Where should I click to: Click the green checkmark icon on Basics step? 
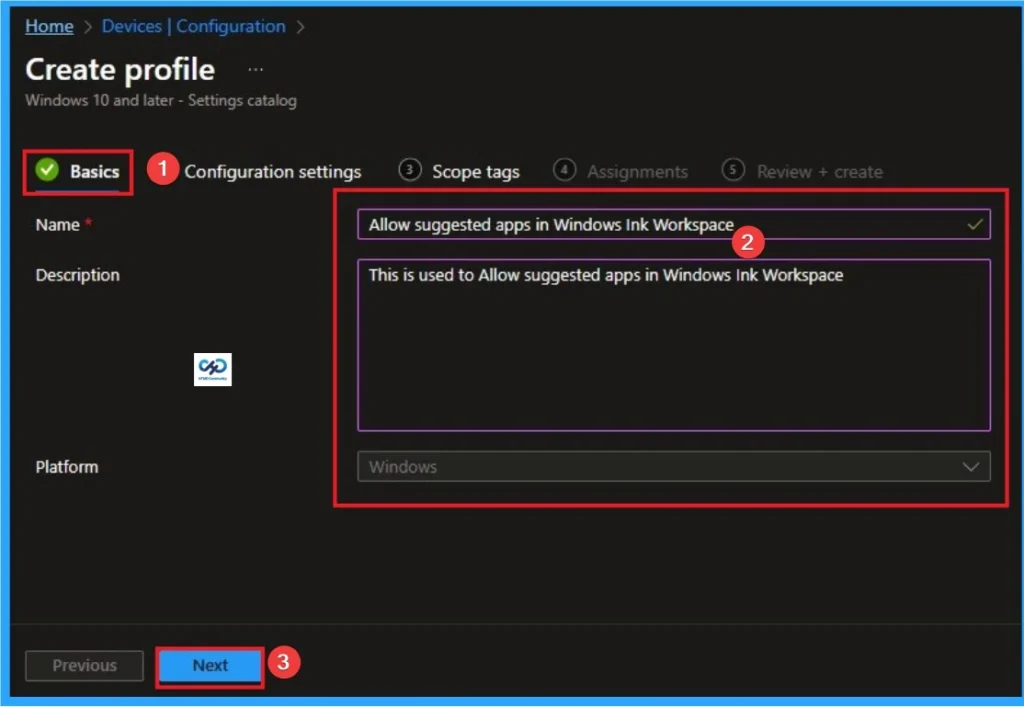pyautogui.click(x=48, y=170)
